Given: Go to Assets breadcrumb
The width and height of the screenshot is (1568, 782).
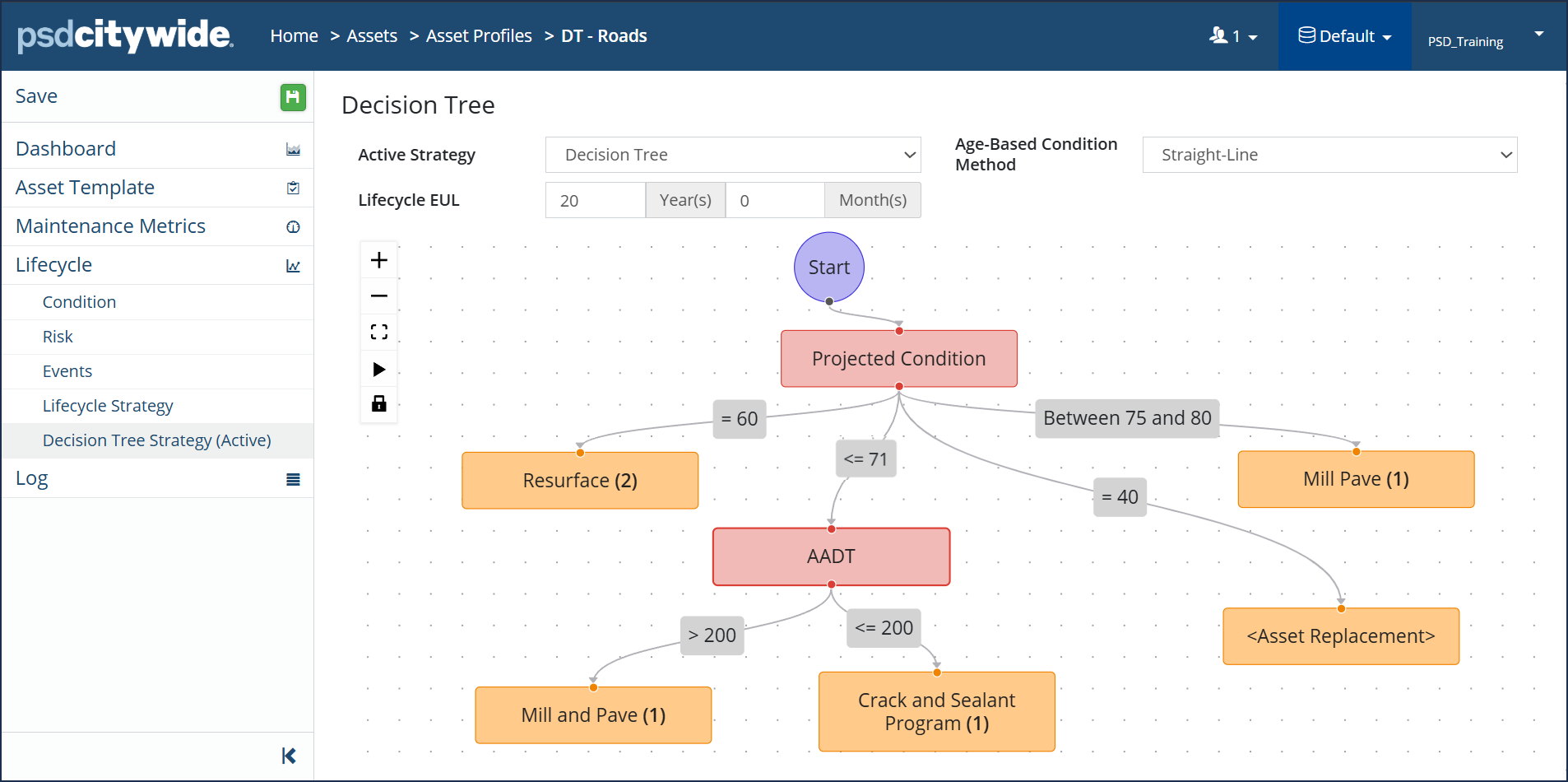Looking at the screenshot, I should pos(372,36).
